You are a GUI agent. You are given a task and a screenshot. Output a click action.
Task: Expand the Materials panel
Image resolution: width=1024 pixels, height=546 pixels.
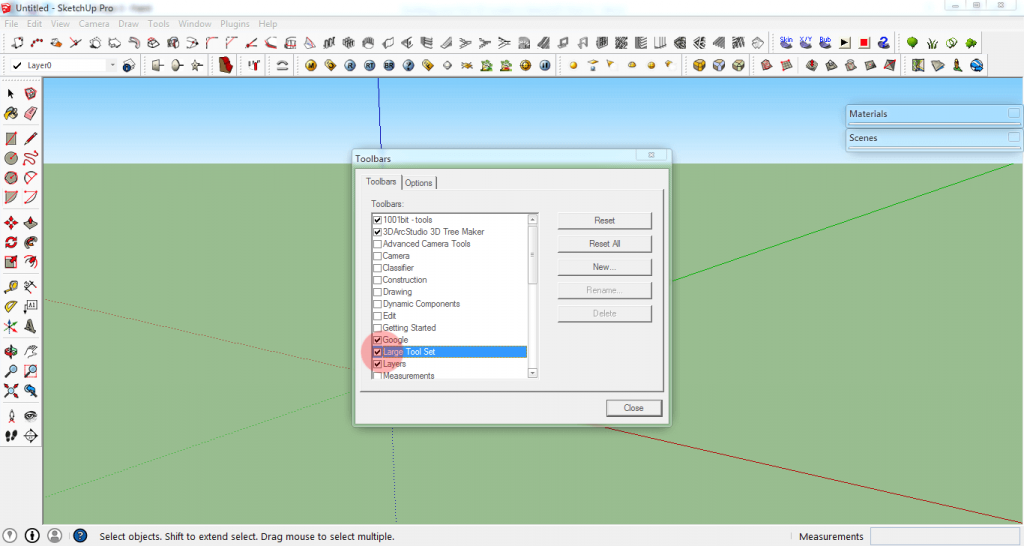[1014, 114]
